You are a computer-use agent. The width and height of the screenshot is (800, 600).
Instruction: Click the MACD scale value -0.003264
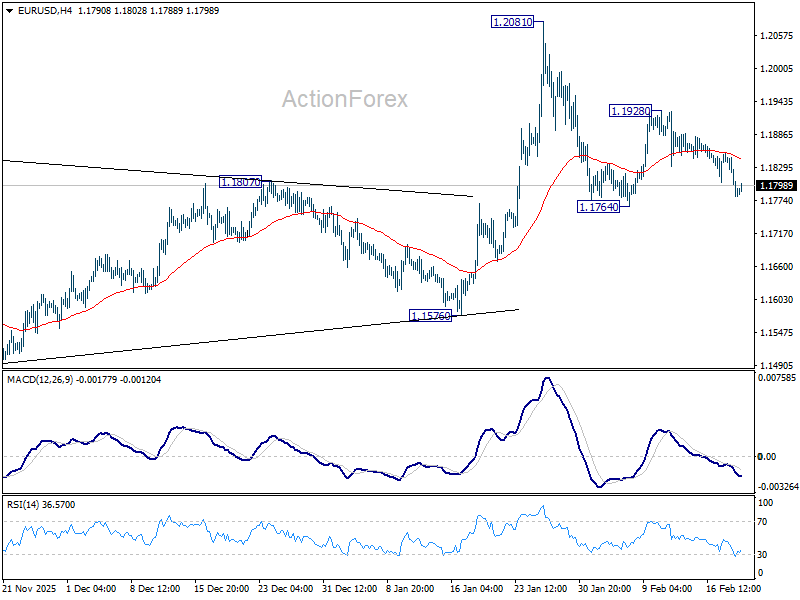777,487
